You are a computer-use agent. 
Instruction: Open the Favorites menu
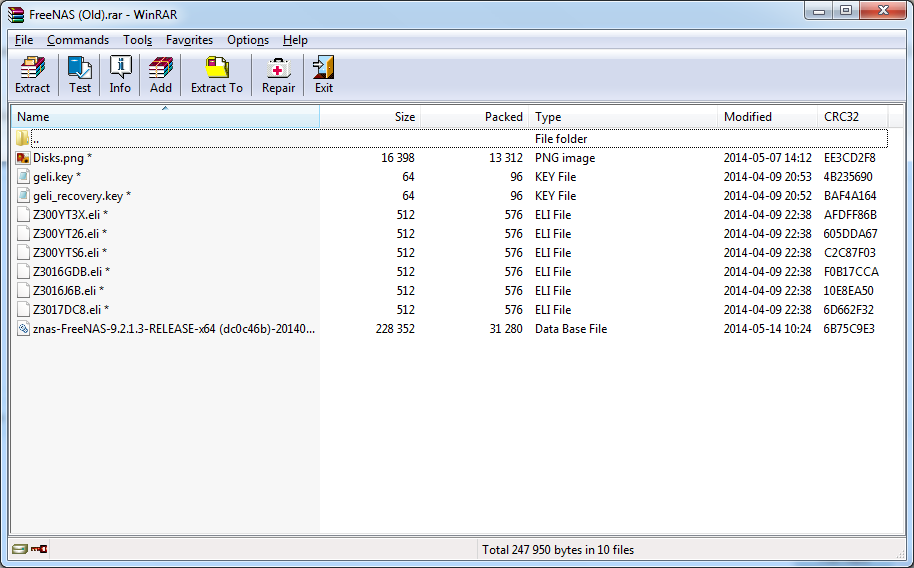(189, 40)
